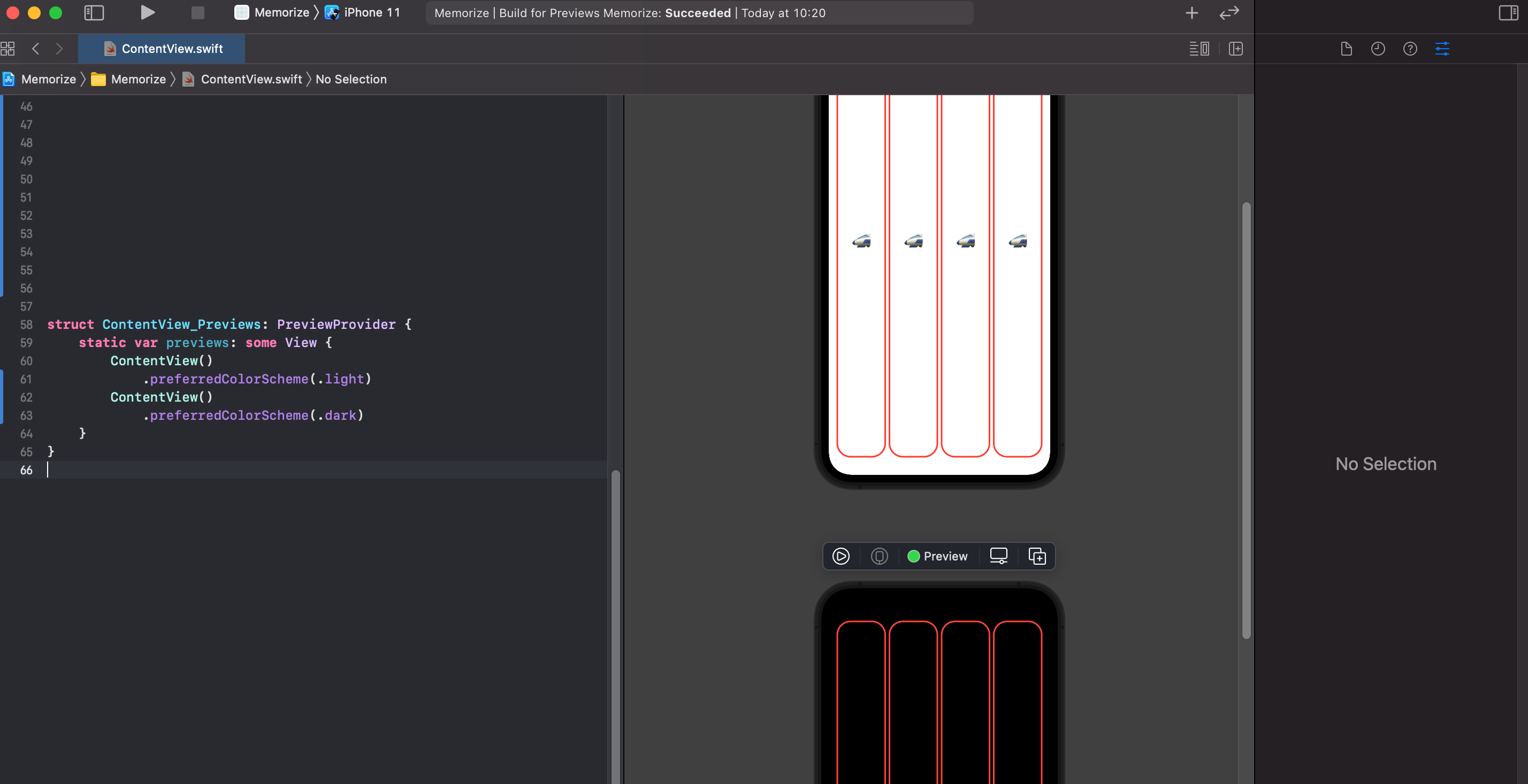Open code review arrows icon
This screenshot has height=784, width=1528.
1229,12
